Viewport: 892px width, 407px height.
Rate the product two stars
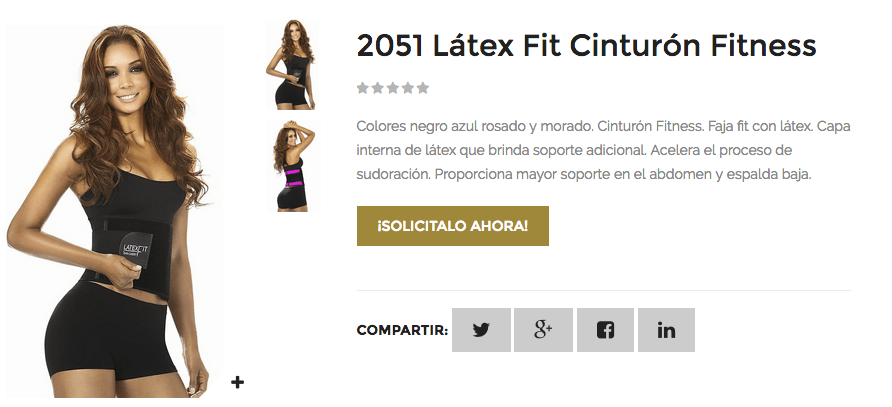(377, 88)
